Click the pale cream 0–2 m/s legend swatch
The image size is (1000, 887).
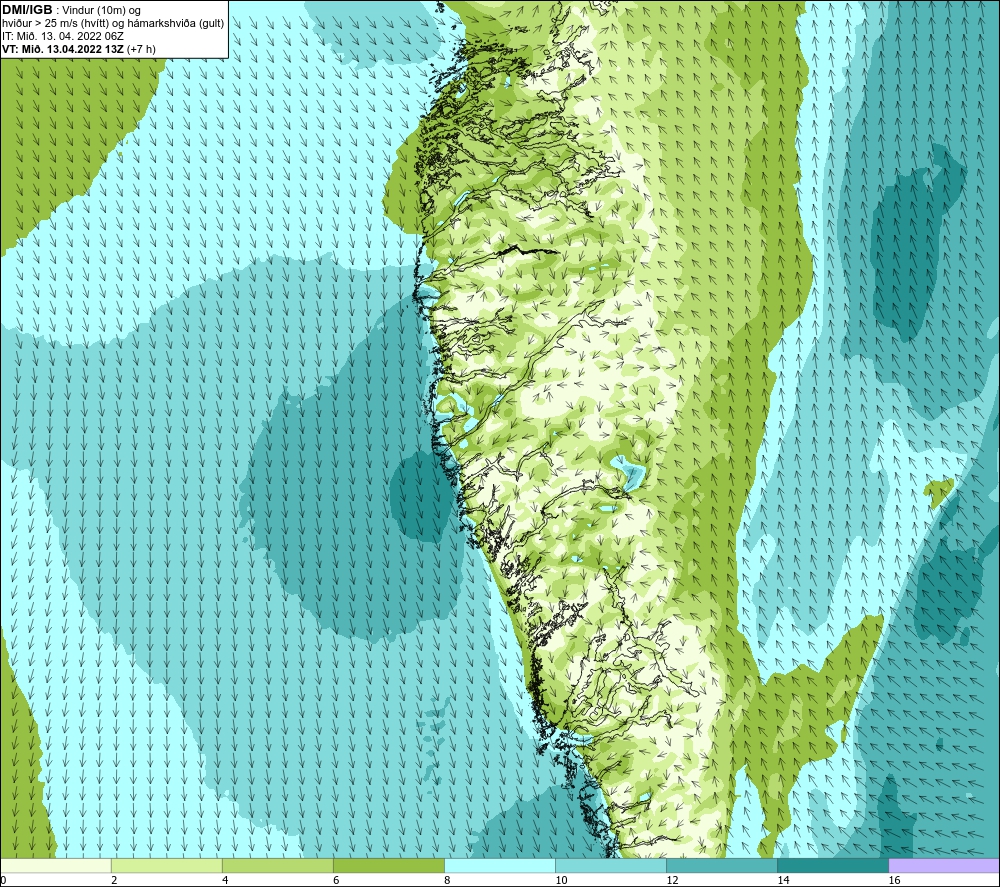(x=56, y=866)
